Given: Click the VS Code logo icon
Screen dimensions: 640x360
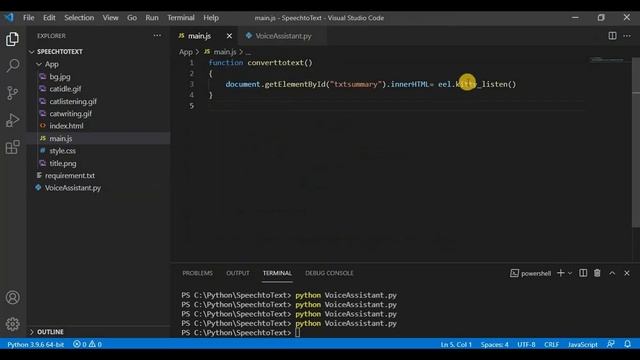Looking at the screenshot, I should (x=9, y=18).
